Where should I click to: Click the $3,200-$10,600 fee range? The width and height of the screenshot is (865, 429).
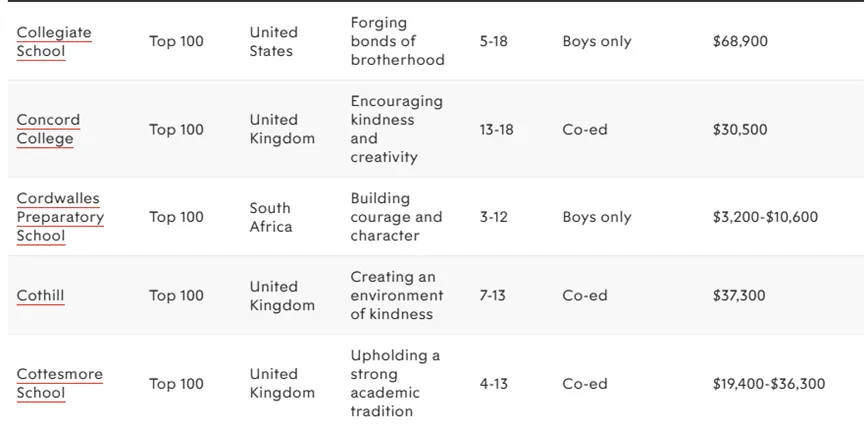765,217
